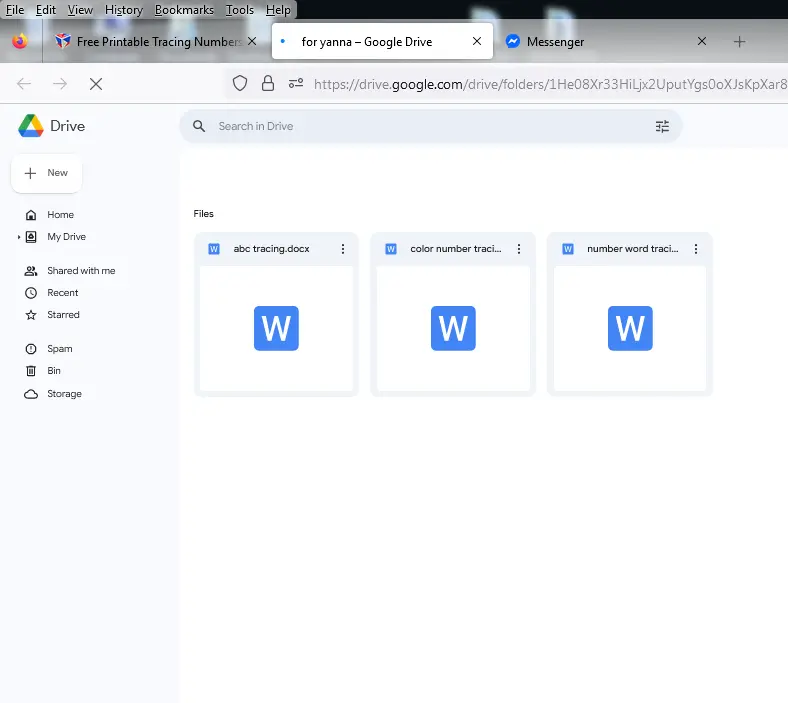Open the color number tracing thumbnail

tap(453, 328)
